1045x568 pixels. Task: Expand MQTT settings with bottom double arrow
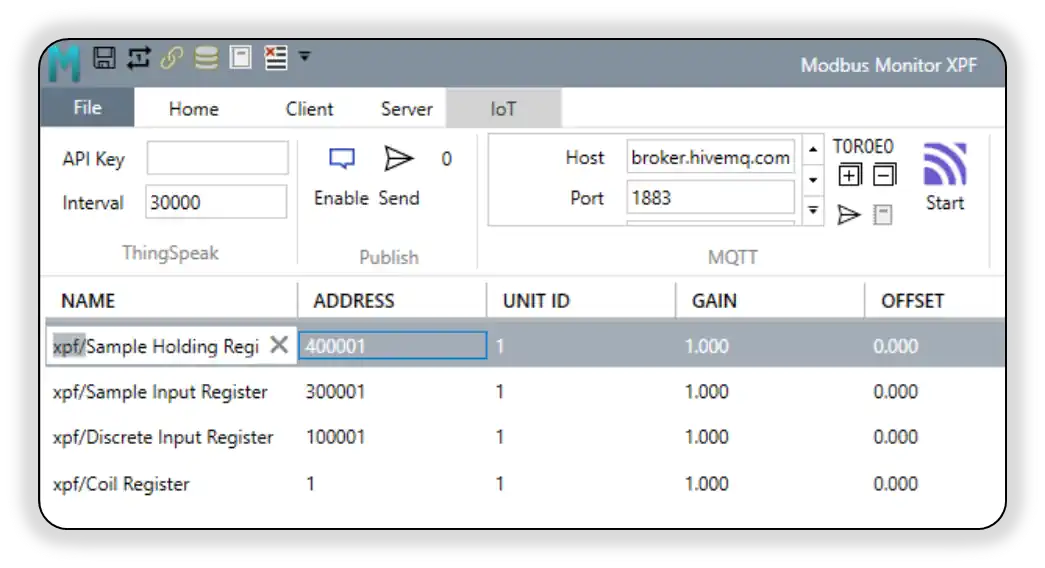point(813,210)
